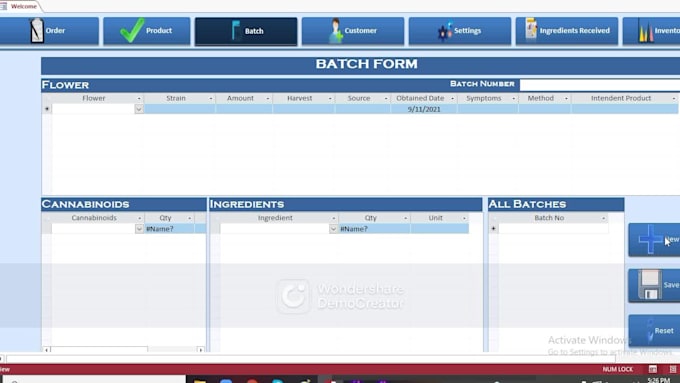The image size is (680, 383).
Task: Open Strain column header filter arrow
Action: point(211,98)
